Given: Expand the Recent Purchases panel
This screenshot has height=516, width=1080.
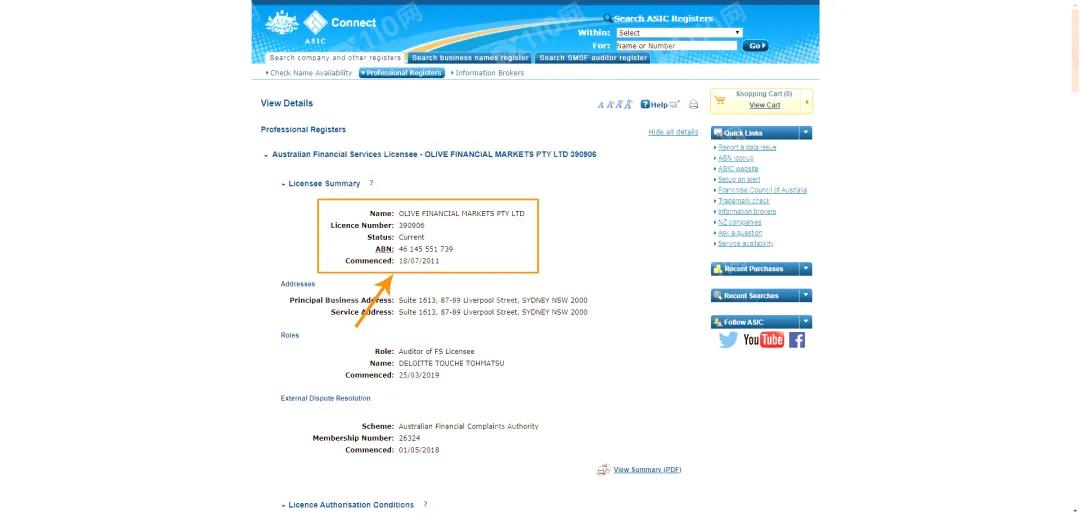Looking at the screenshot, I should (806, 269).
